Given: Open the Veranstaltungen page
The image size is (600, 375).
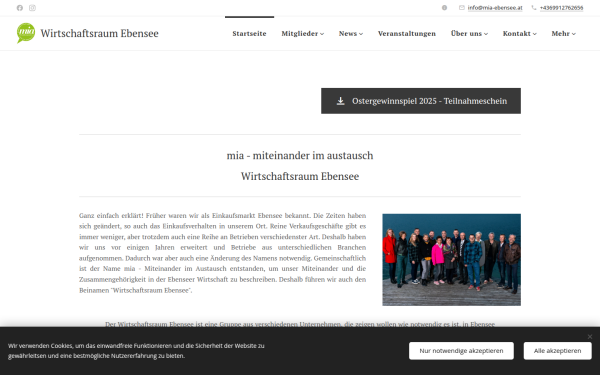Looking at the screenshot, I should tap(407, 34).
